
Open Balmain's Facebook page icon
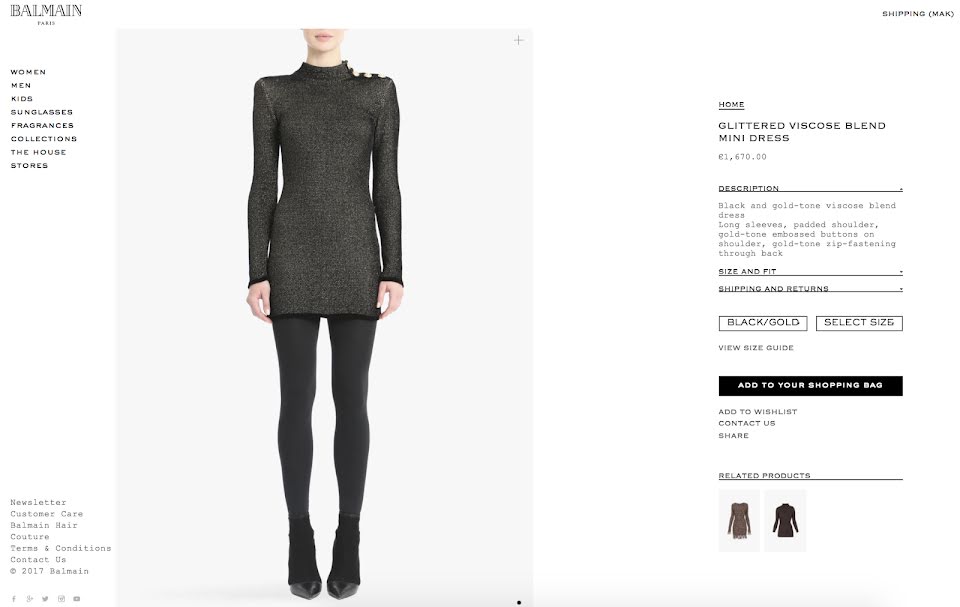[13, 599]
